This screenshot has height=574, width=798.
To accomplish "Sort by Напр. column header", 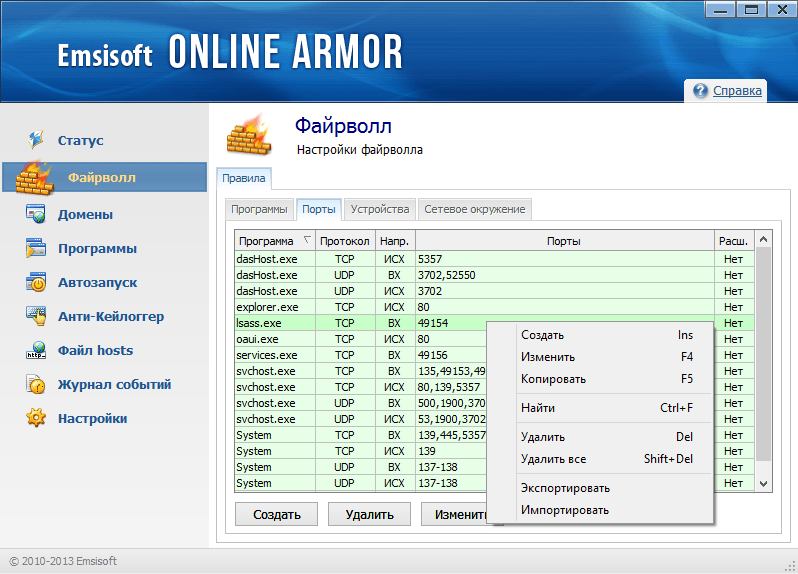I will click(x=394, y=241).
